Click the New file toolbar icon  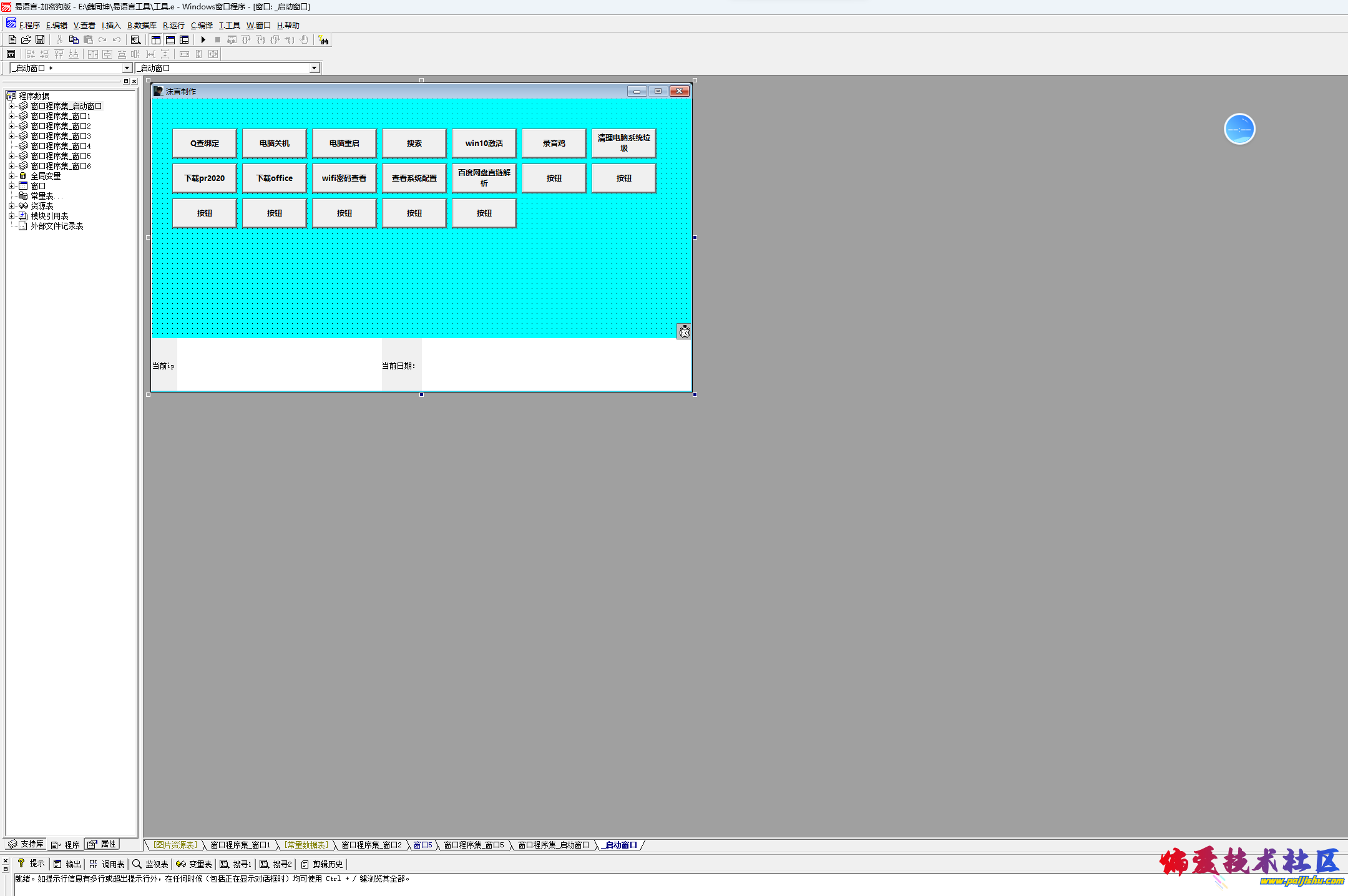(12, 39)
